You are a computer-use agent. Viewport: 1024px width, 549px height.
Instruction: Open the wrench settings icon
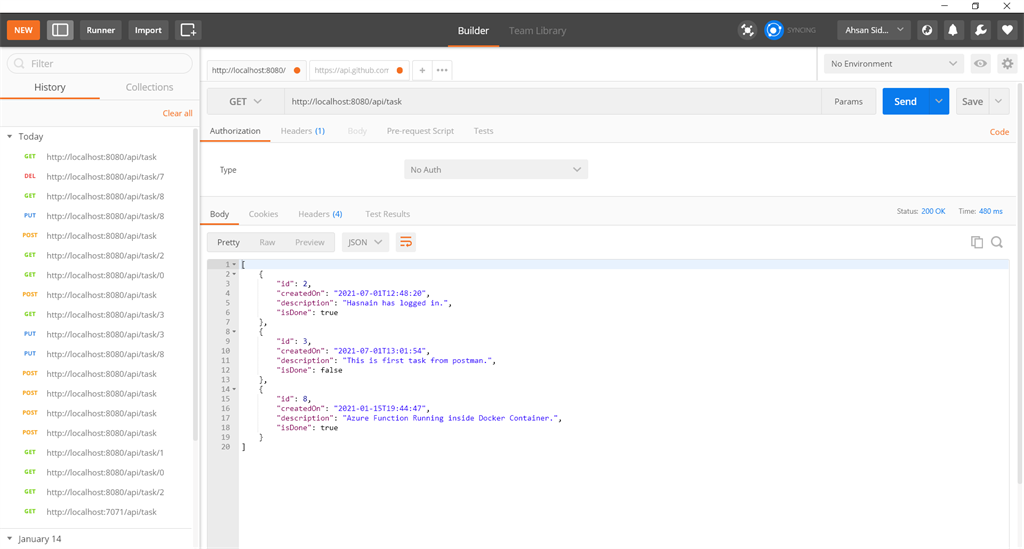tap(981, 30)
